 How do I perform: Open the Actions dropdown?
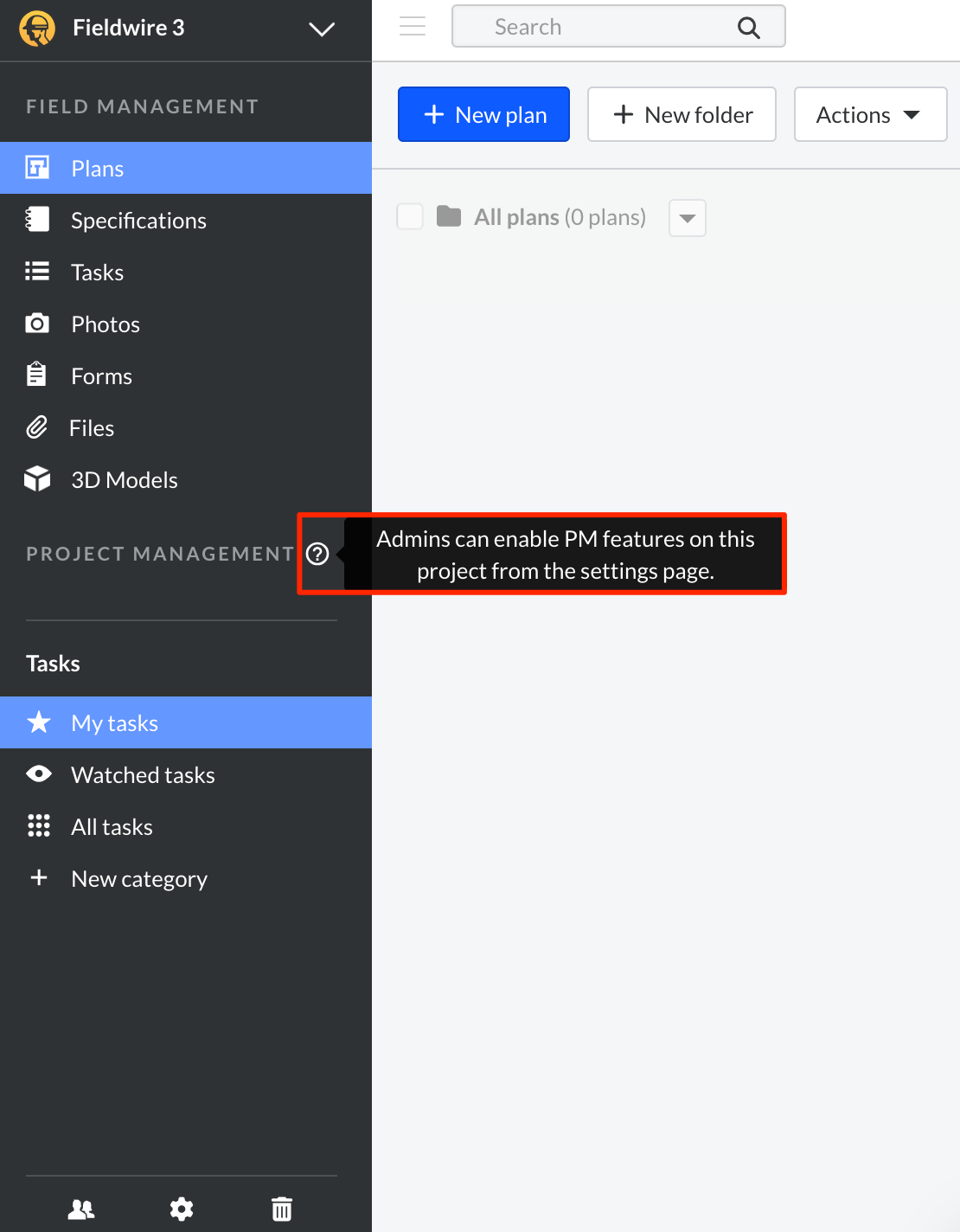[x=870, y=114]
